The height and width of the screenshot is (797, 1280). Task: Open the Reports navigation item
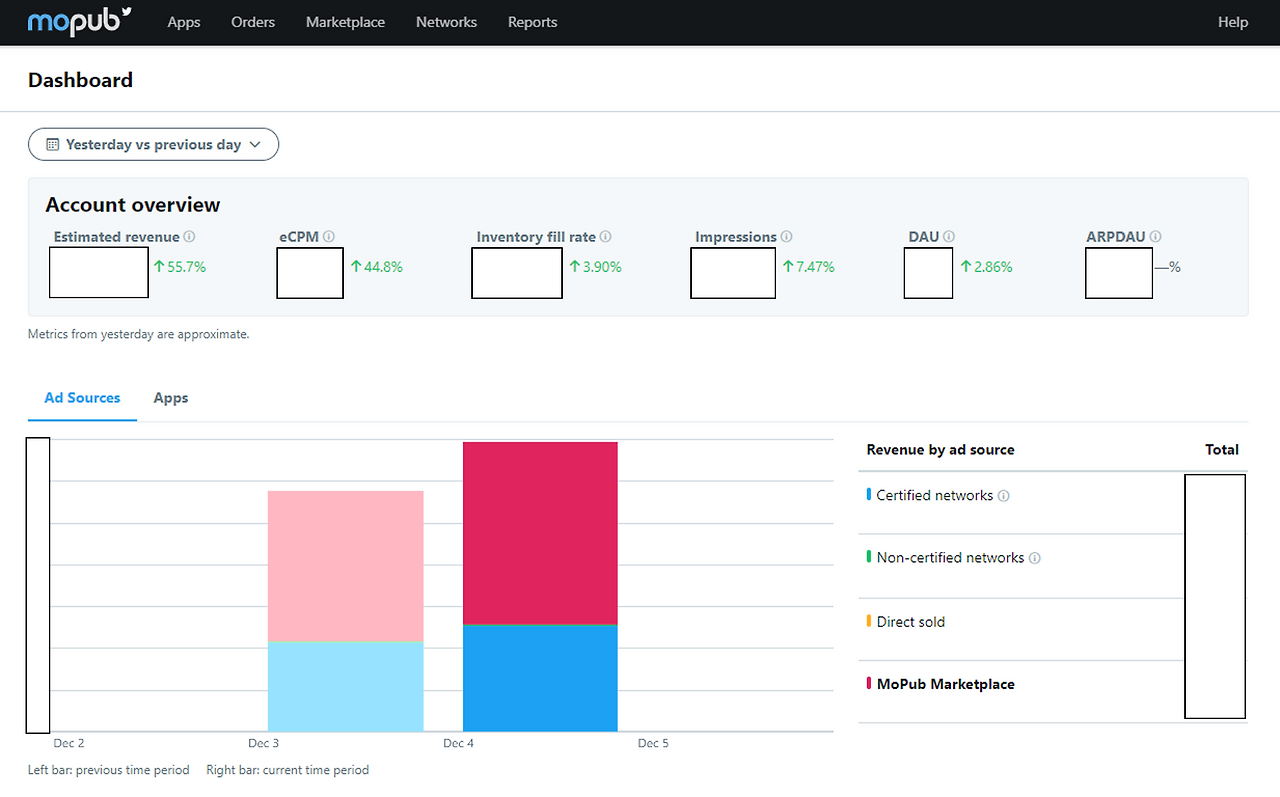coord(532,22)
